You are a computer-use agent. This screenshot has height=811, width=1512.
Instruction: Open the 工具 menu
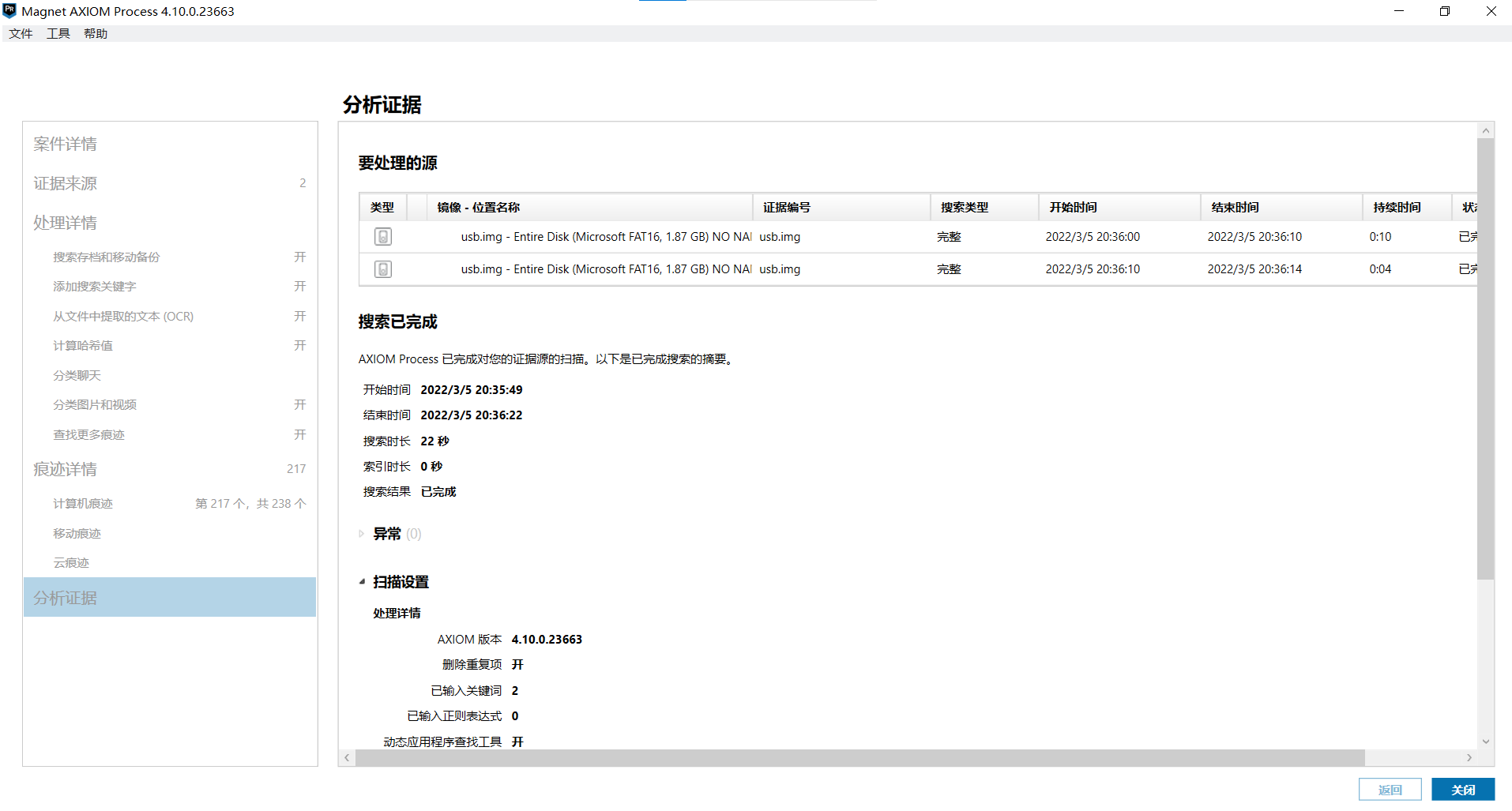58,33
